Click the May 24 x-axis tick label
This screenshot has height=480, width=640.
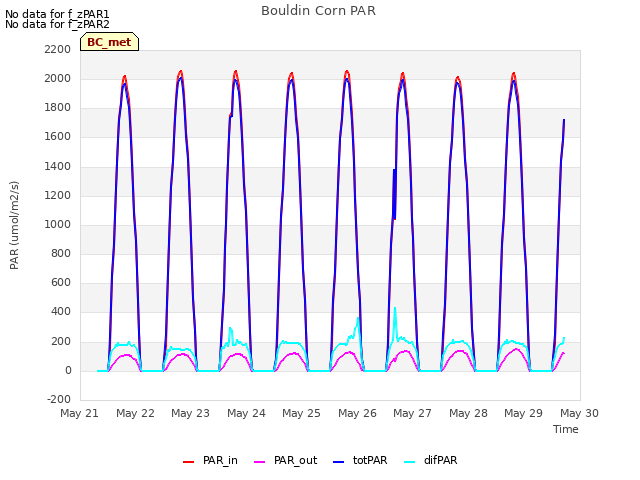(246, 413)
